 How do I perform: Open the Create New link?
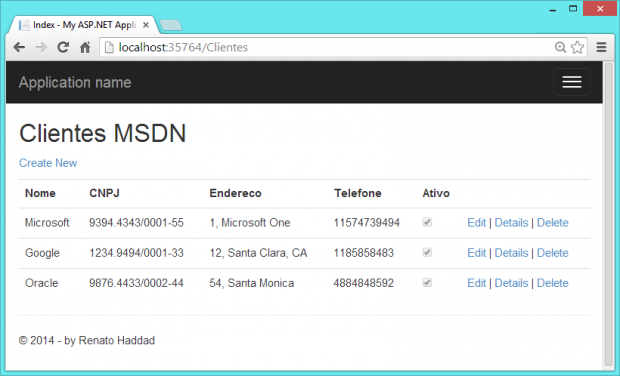[x=48, y=163]
